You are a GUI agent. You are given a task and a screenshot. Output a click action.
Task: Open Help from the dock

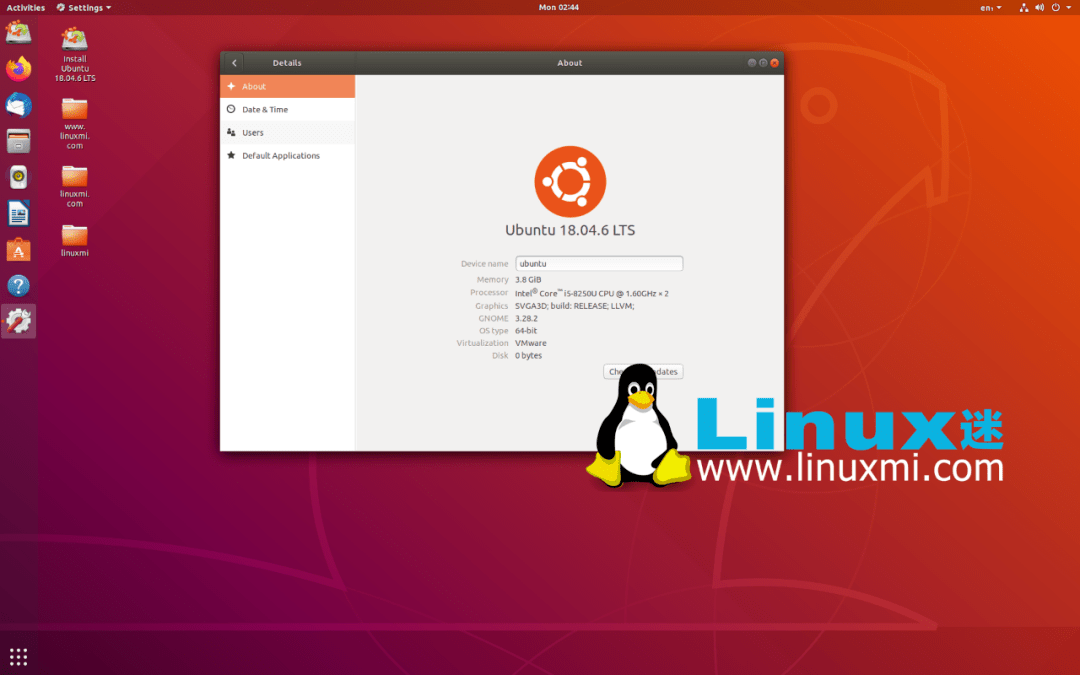19,285
